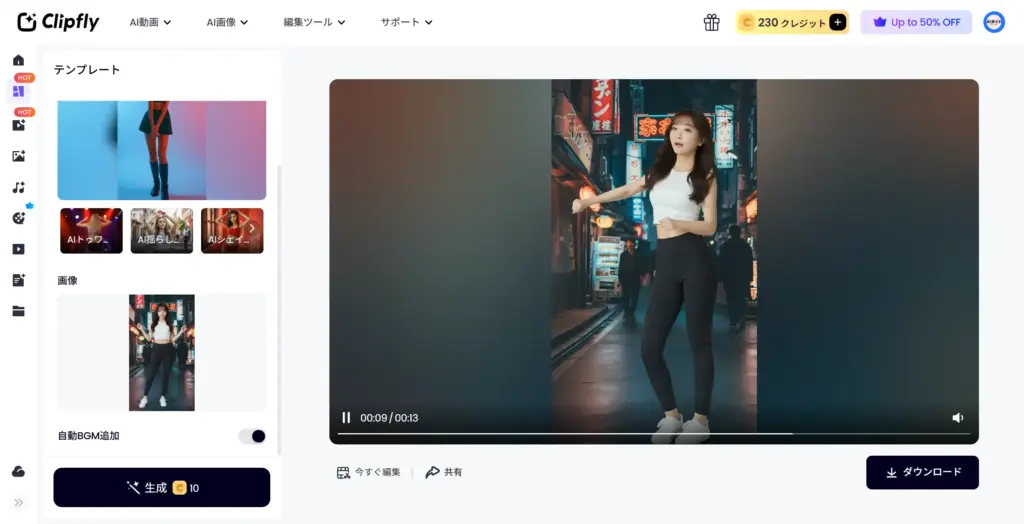Add credits with the plus icon
Viewport: 1024px width, 524px height.
tap(837, 22)
